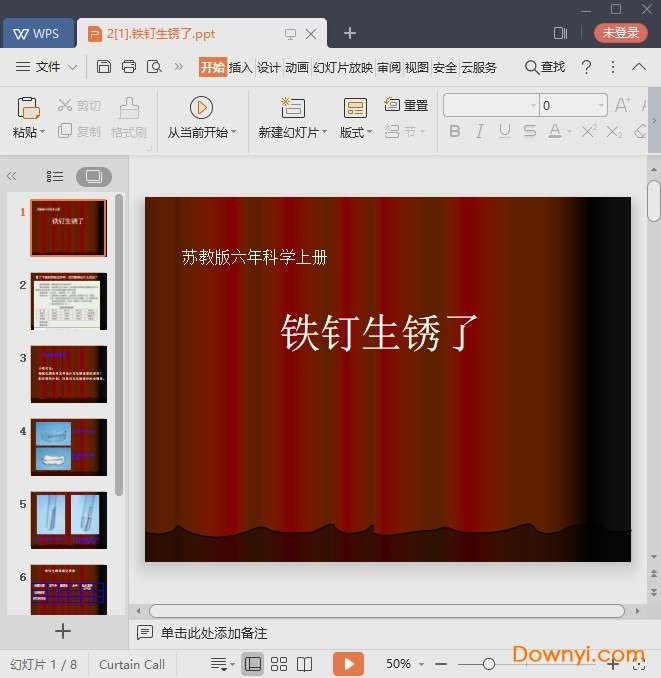
Task: Click the Layout (版式) icon
Action: [x=355, y=108]
